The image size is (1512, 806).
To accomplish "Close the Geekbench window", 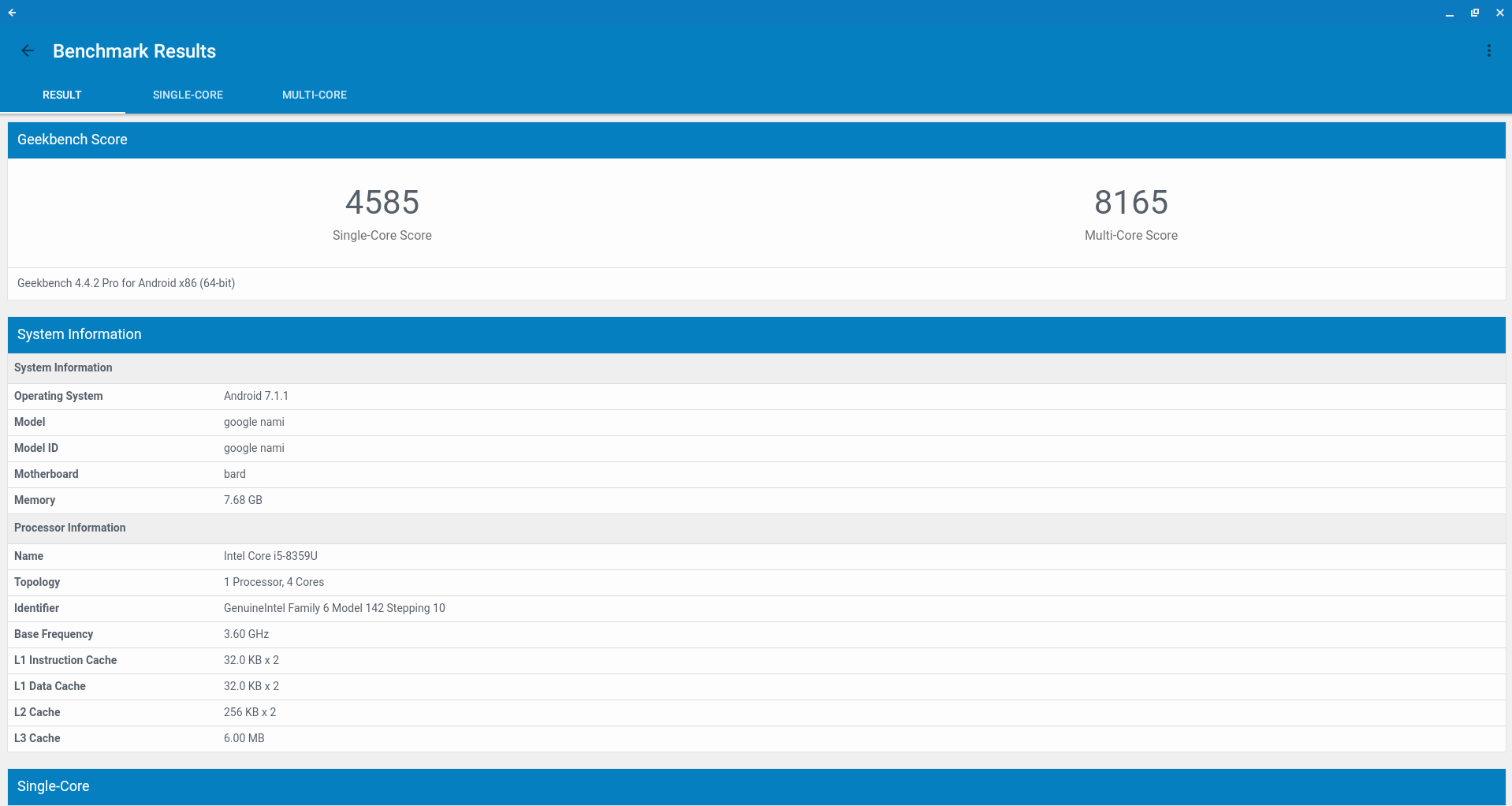I will click(x=1499, y=13).
